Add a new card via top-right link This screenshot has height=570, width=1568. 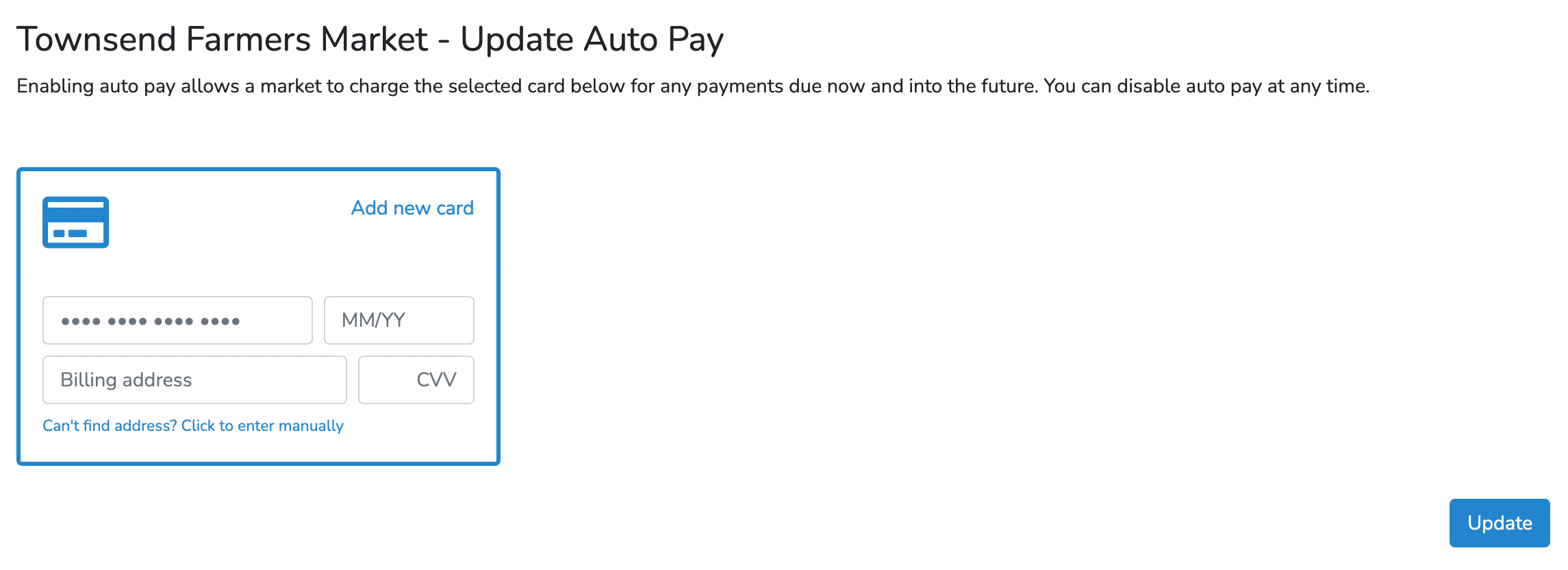pyautogui.click(x=412, y=208)
